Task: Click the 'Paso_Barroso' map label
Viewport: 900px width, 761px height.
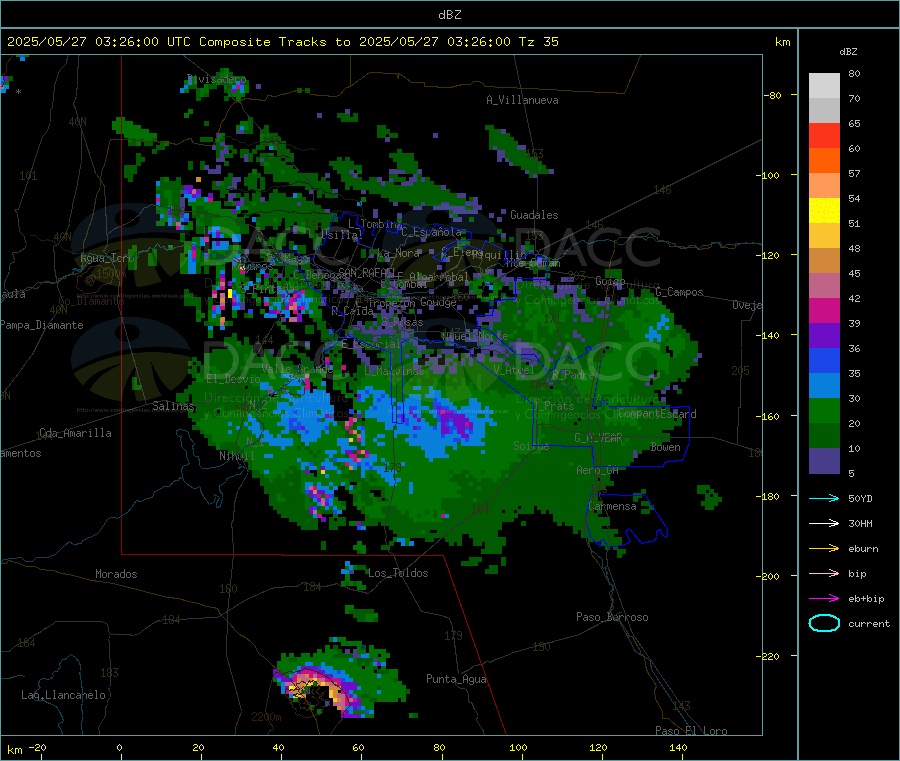Action: [x=612, y=617]
